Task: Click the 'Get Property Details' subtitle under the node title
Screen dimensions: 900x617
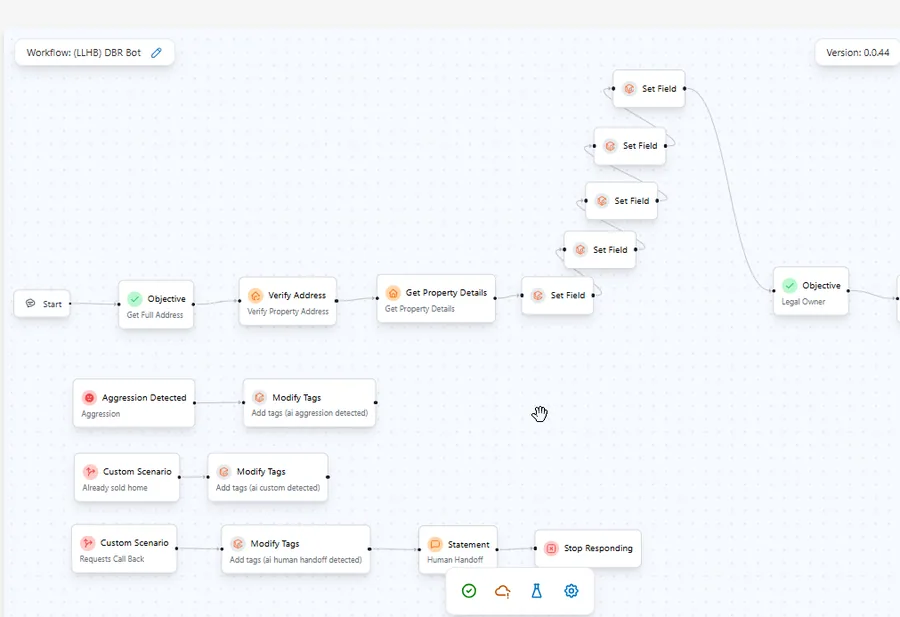Action: (420, 309)
